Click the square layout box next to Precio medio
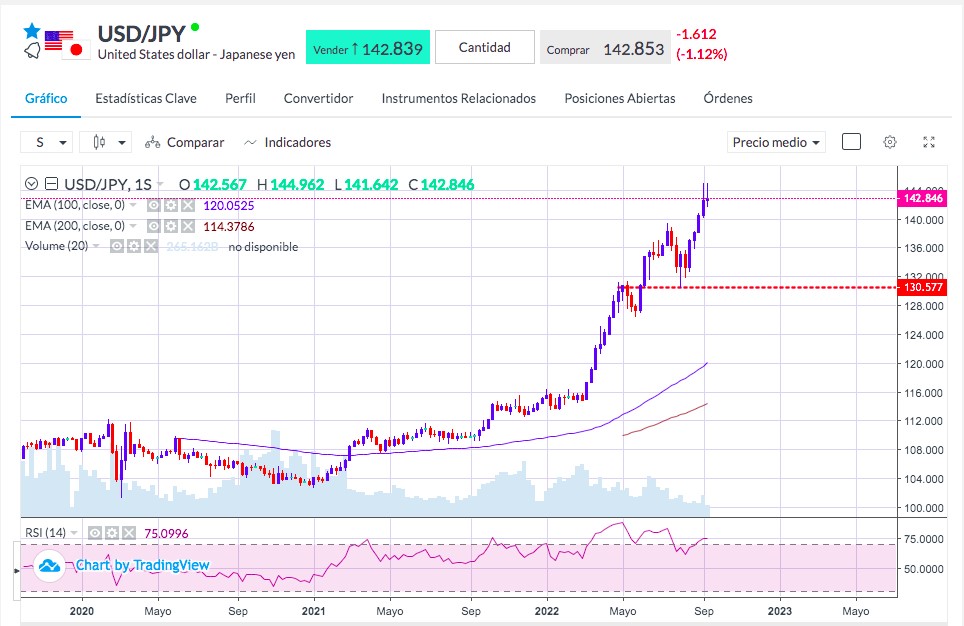Viewport: 964px width, 626px height. coord(851,142)
